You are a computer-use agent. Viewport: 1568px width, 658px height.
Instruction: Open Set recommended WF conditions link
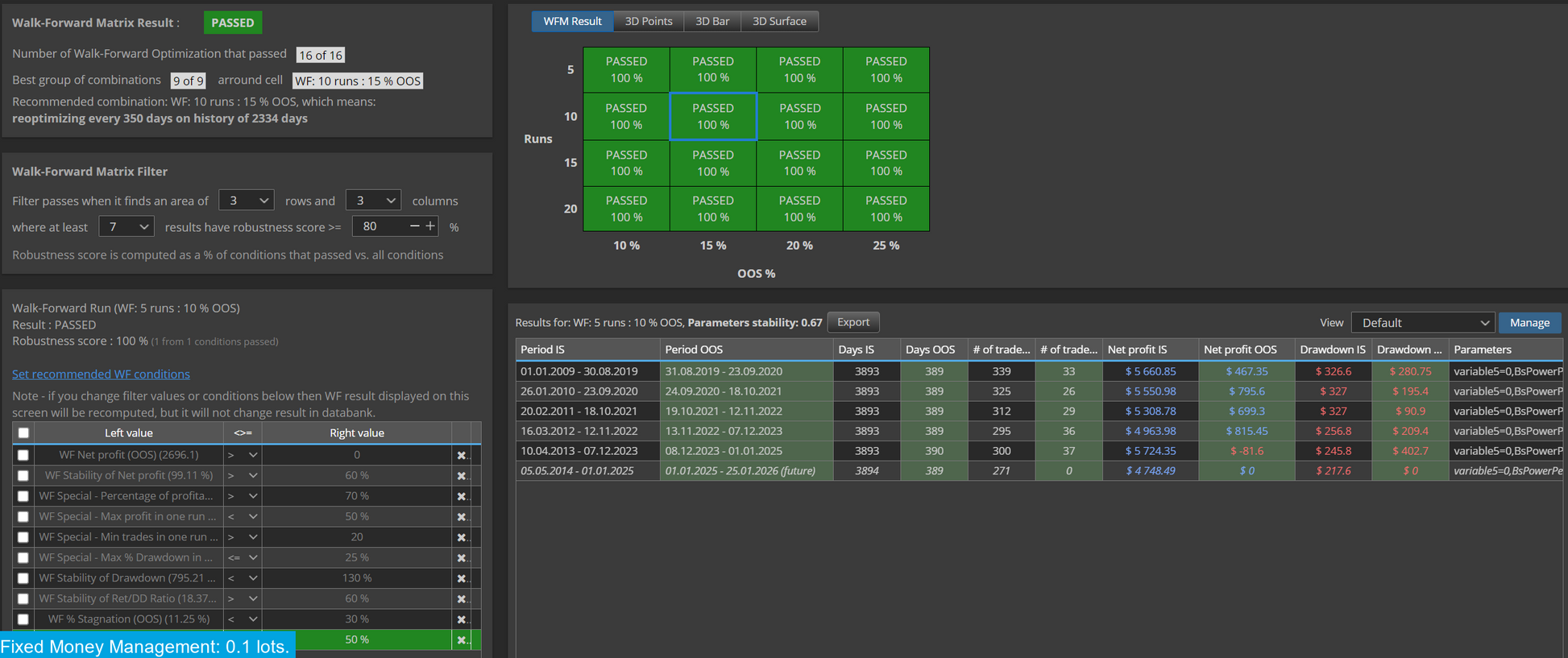(x=101, y=374)
